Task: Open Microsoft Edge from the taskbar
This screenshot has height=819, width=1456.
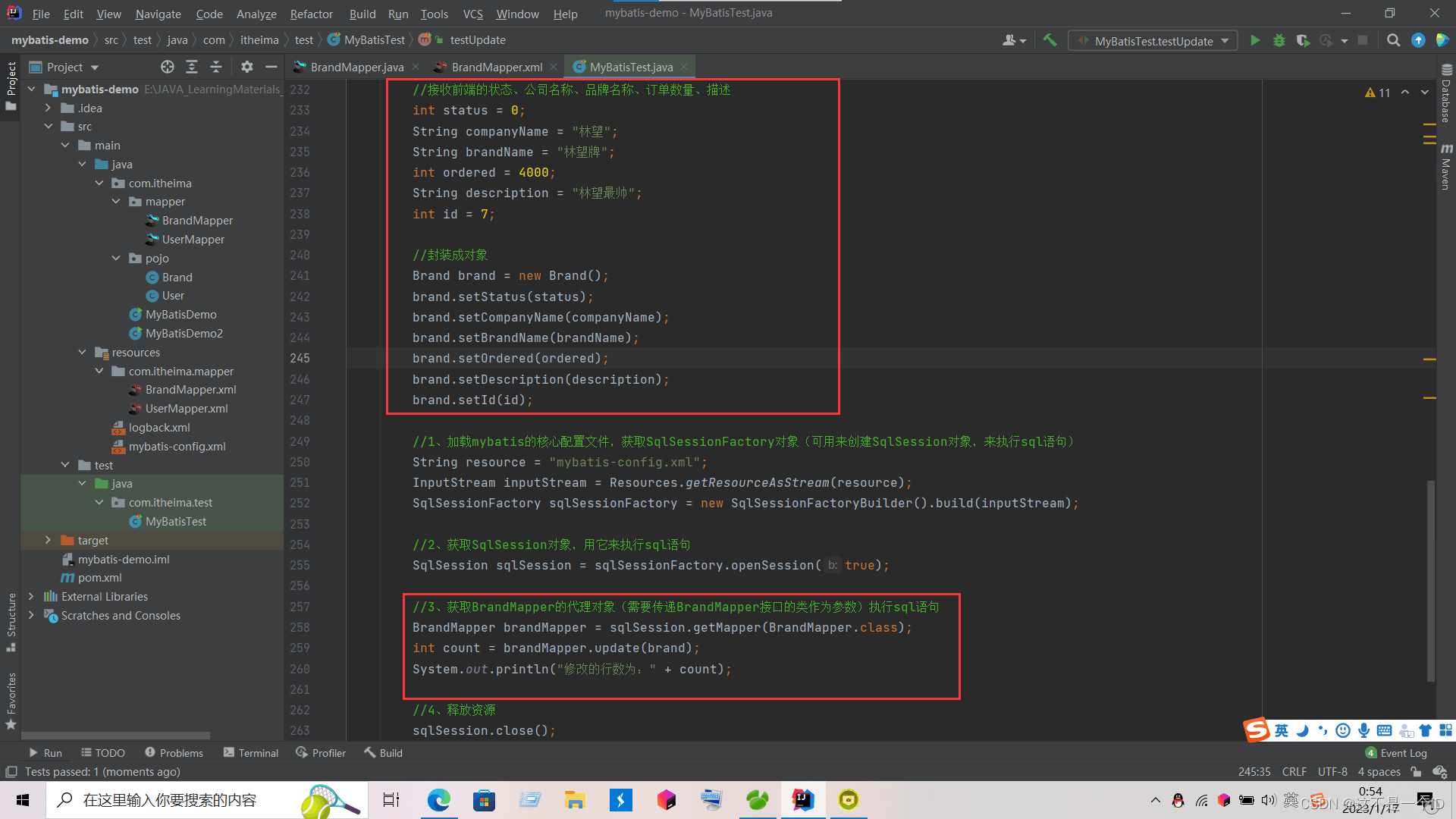Action: [x=438, y=800]
